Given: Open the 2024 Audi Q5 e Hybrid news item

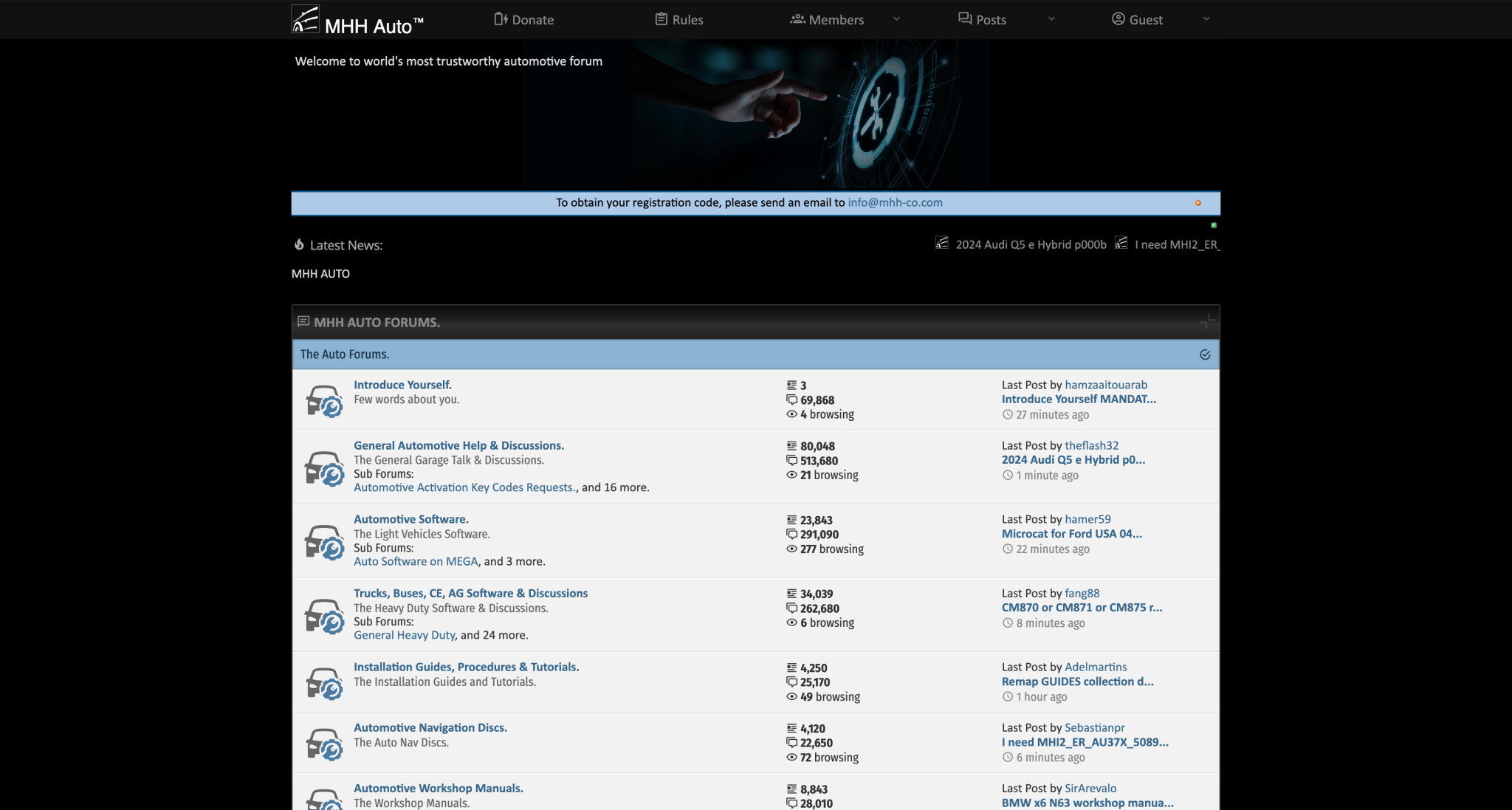Looking at the screenshot, I should (x=1031, y=244).
